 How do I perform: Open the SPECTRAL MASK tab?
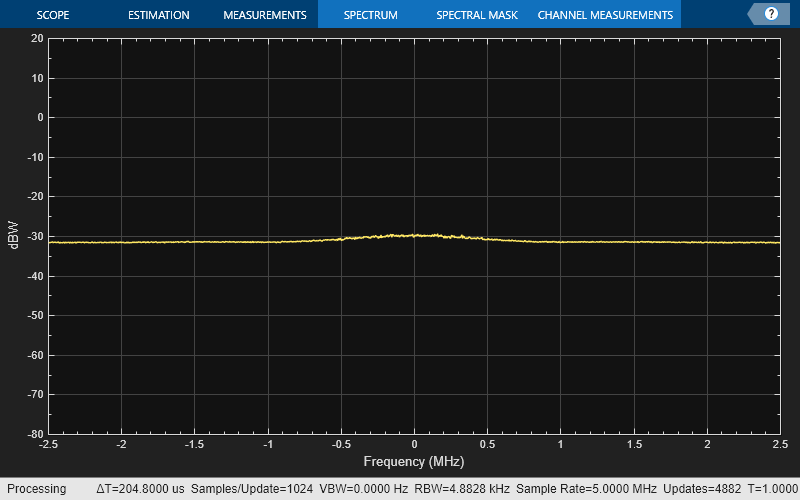(477, 15)
